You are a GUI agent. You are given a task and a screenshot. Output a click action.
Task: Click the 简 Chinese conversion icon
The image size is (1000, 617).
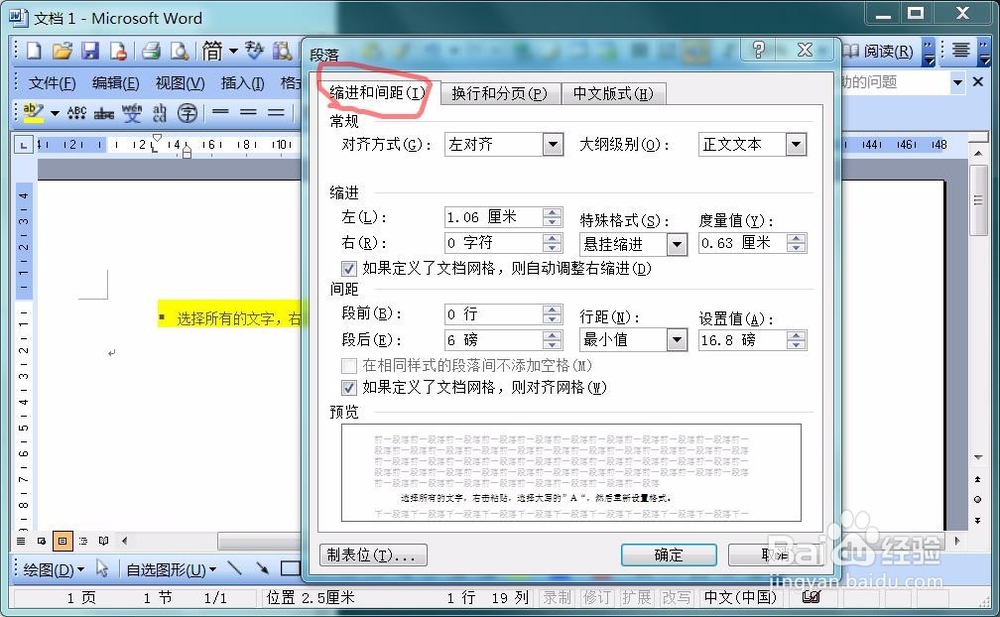pos(212,50)
